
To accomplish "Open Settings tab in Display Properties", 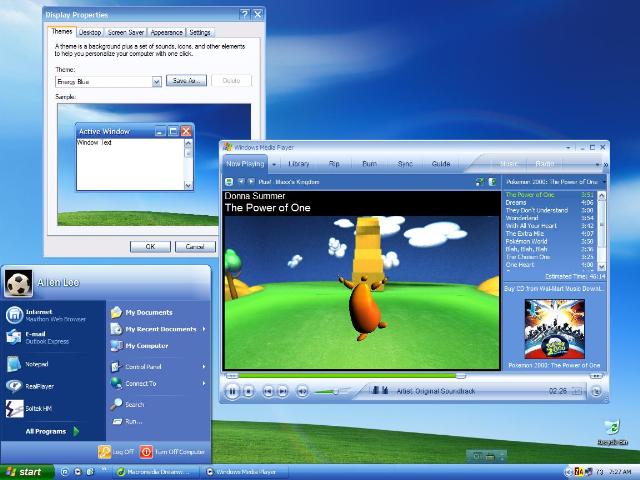I will pyautogui.click(x=200, y=32).
